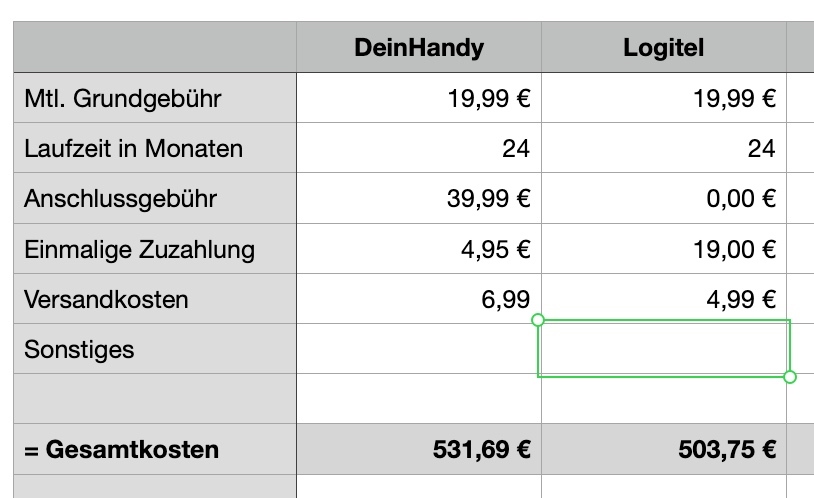The width and height of the screenshot is (814, 498).
Task: Select DeinHandy's 6,99 Versandkosten cell
Action: point(418,299)
